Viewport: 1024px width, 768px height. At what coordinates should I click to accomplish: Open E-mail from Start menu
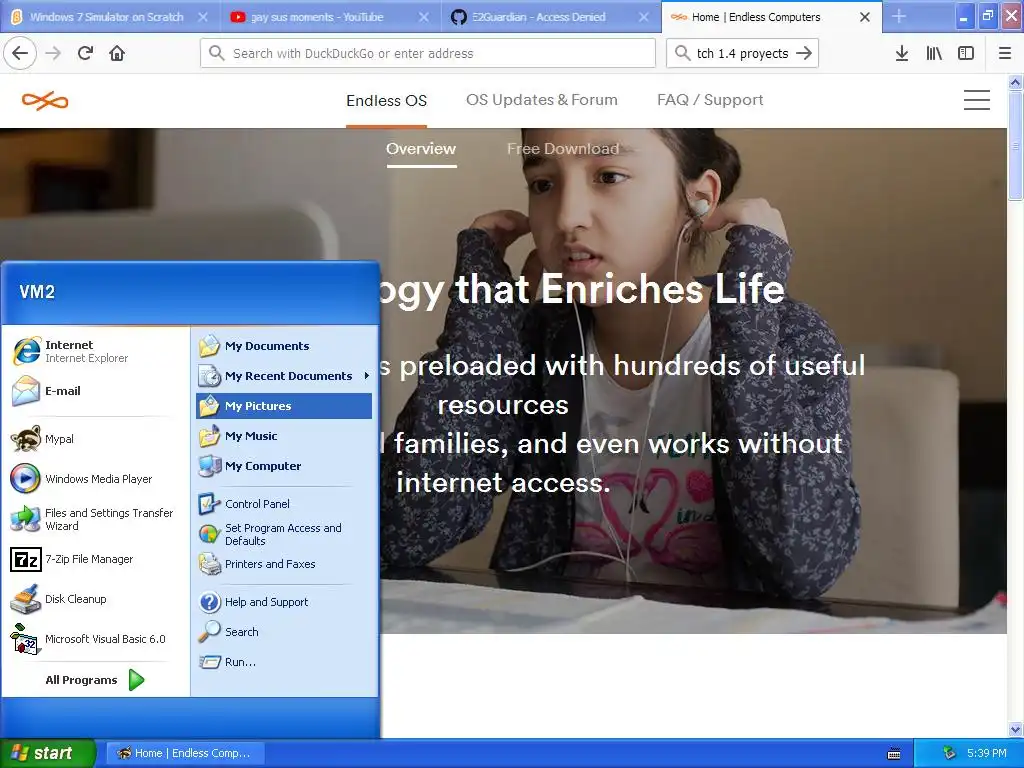95,391
